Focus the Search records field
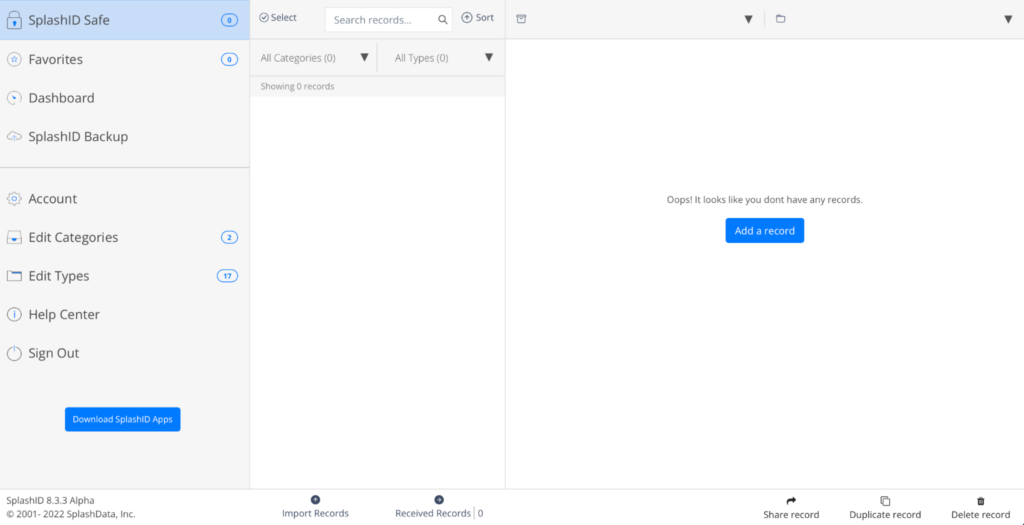Screen dimensions: 1024x525 point(389,20)
